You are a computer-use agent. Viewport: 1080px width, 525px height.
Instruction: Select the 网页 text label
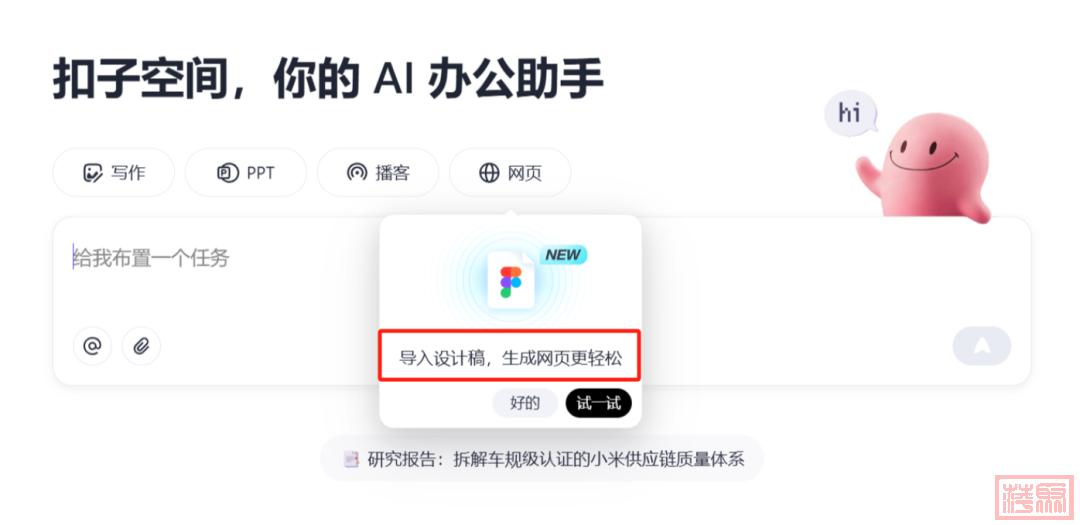click(x=525, y=173)
